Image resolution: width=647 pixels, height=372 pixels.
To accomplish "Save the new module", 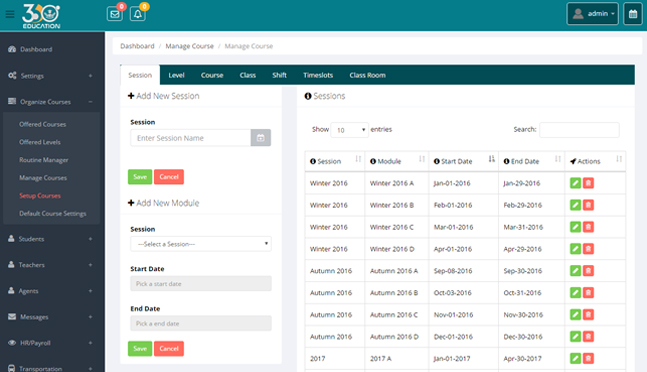I will [140, 348].
